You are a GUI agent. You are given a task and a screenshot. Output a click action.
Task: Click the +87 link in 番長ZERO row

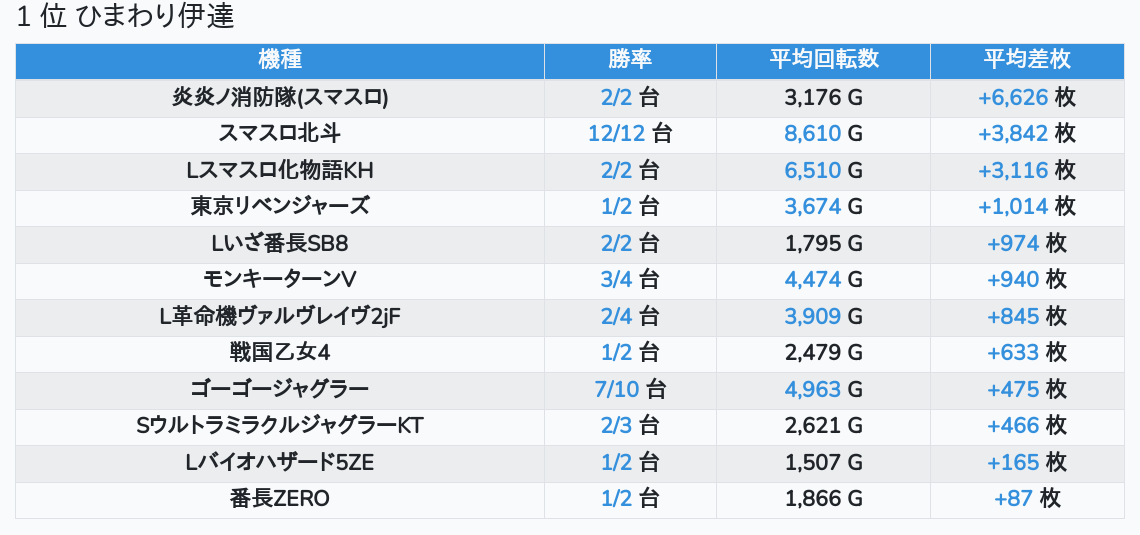1012,498
